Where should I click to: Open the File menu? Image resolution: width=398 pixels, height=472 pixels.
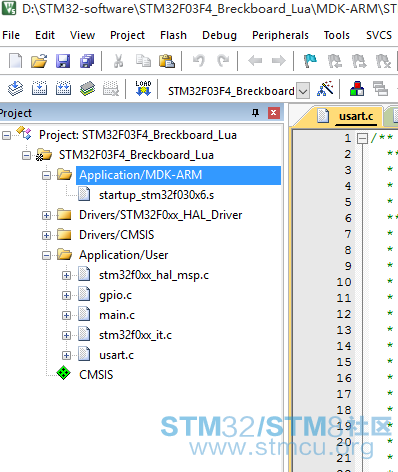(x=11, y=35)
